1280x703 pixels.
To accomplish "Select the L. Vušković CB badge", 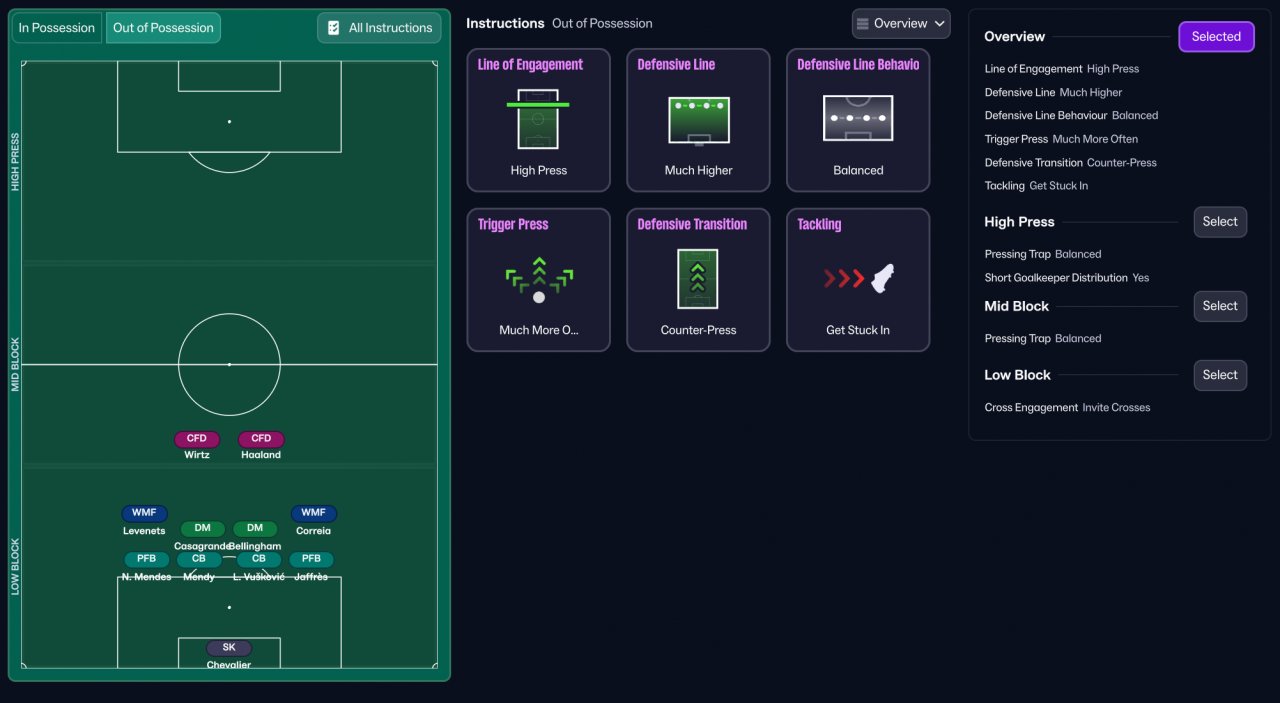I will (x=259, y=560).
